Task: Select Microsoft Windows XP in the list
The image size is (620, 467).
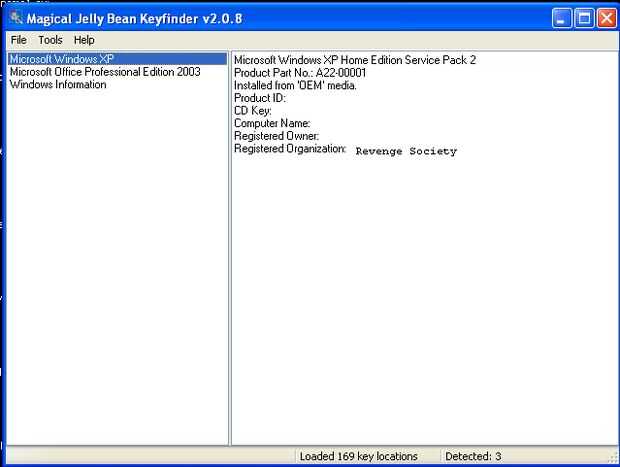Action: click(117, 59)
